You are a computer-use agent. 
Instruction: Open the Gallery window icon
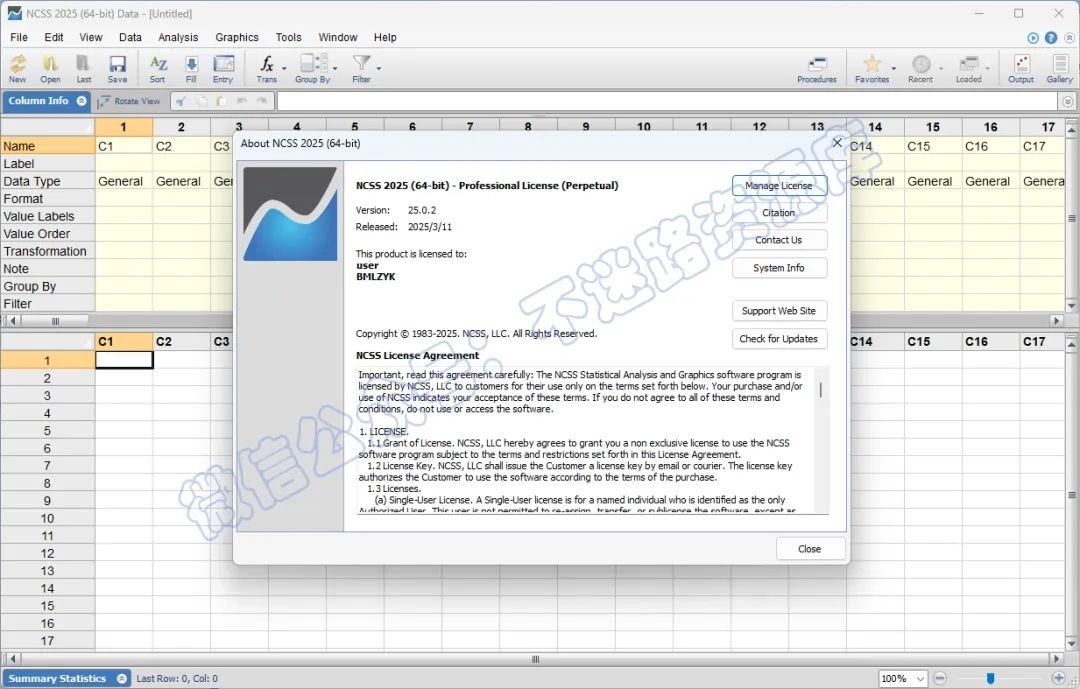pyautogui.click(x=1059, y=69)
